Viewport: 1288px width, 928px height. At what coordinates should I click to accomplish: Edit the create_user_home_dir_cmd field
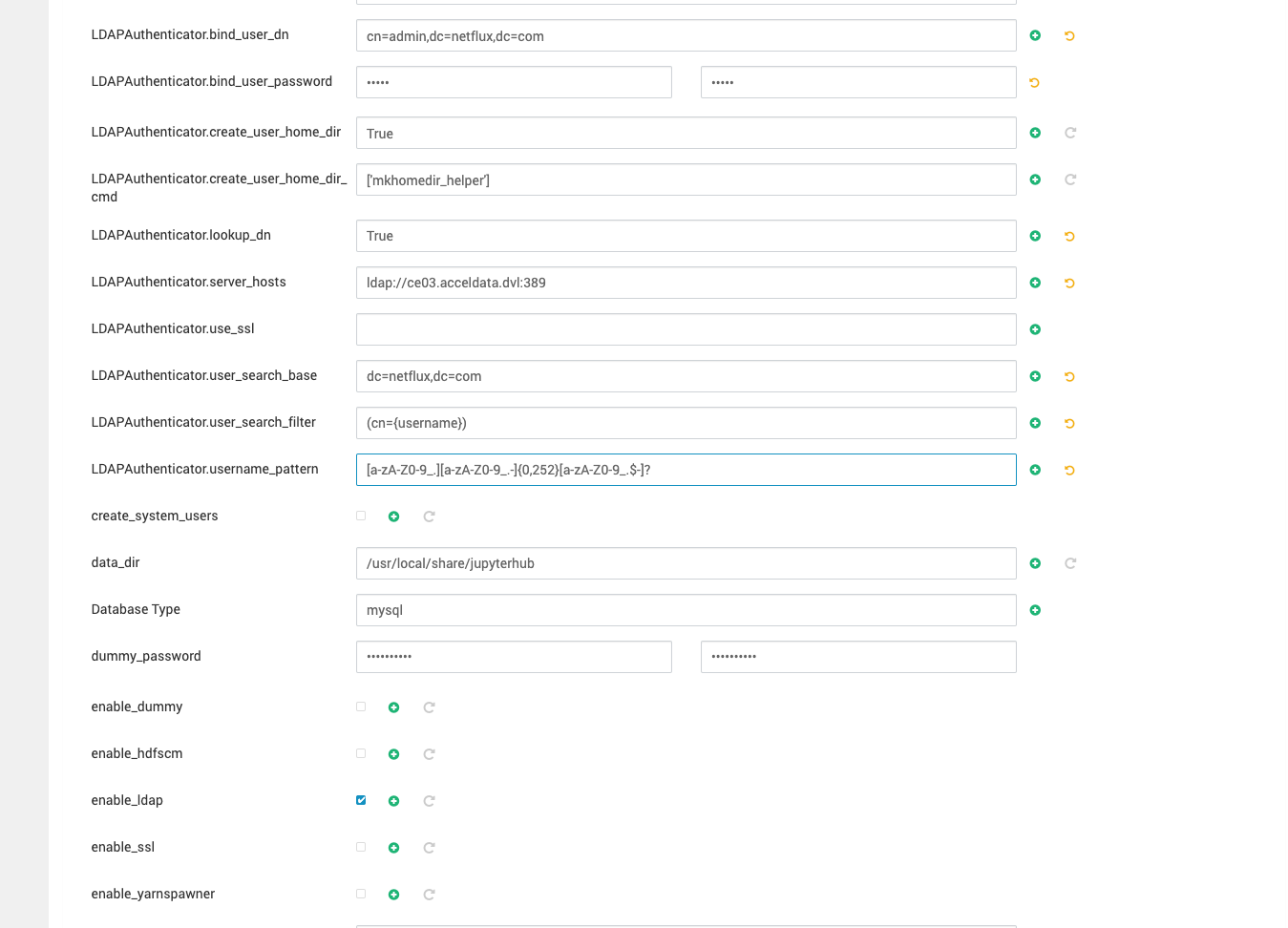[x=686, y=179]
